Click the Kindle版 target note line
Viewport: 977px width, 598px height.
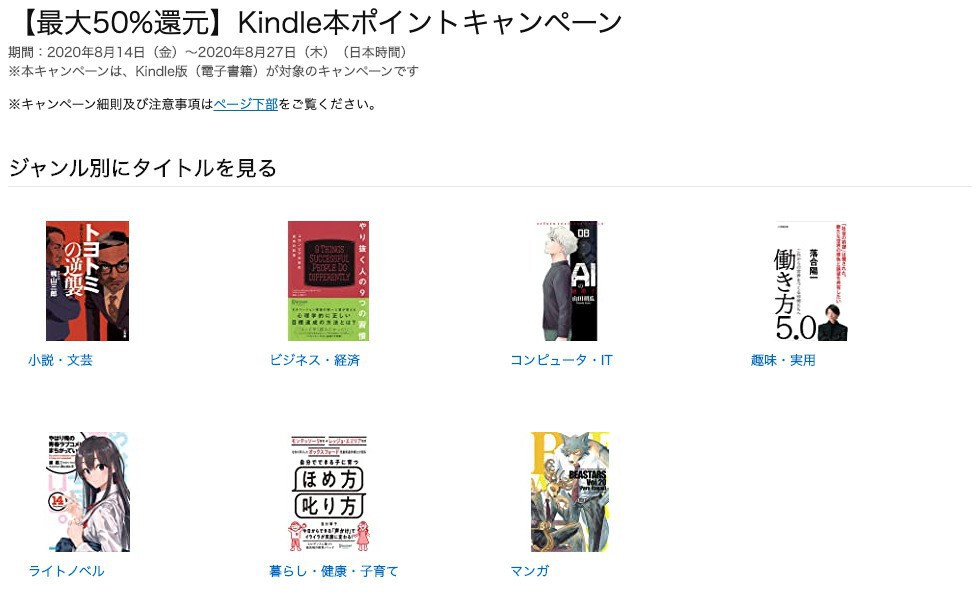tap(213, 71)
